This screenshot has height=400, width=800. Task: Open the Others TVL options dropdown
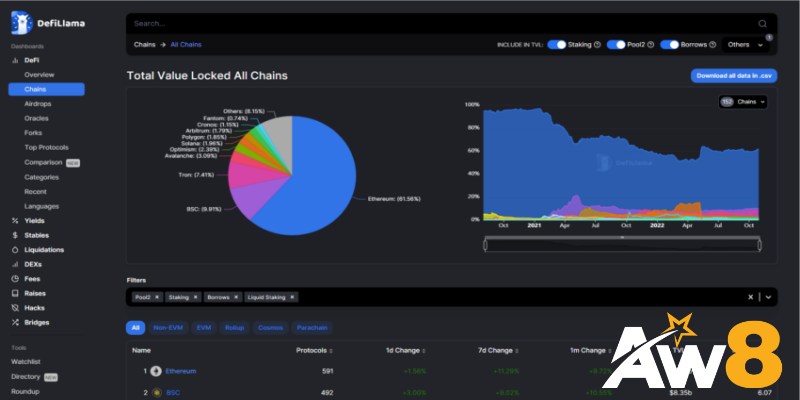pyautogui.click(x=745, y=45)
